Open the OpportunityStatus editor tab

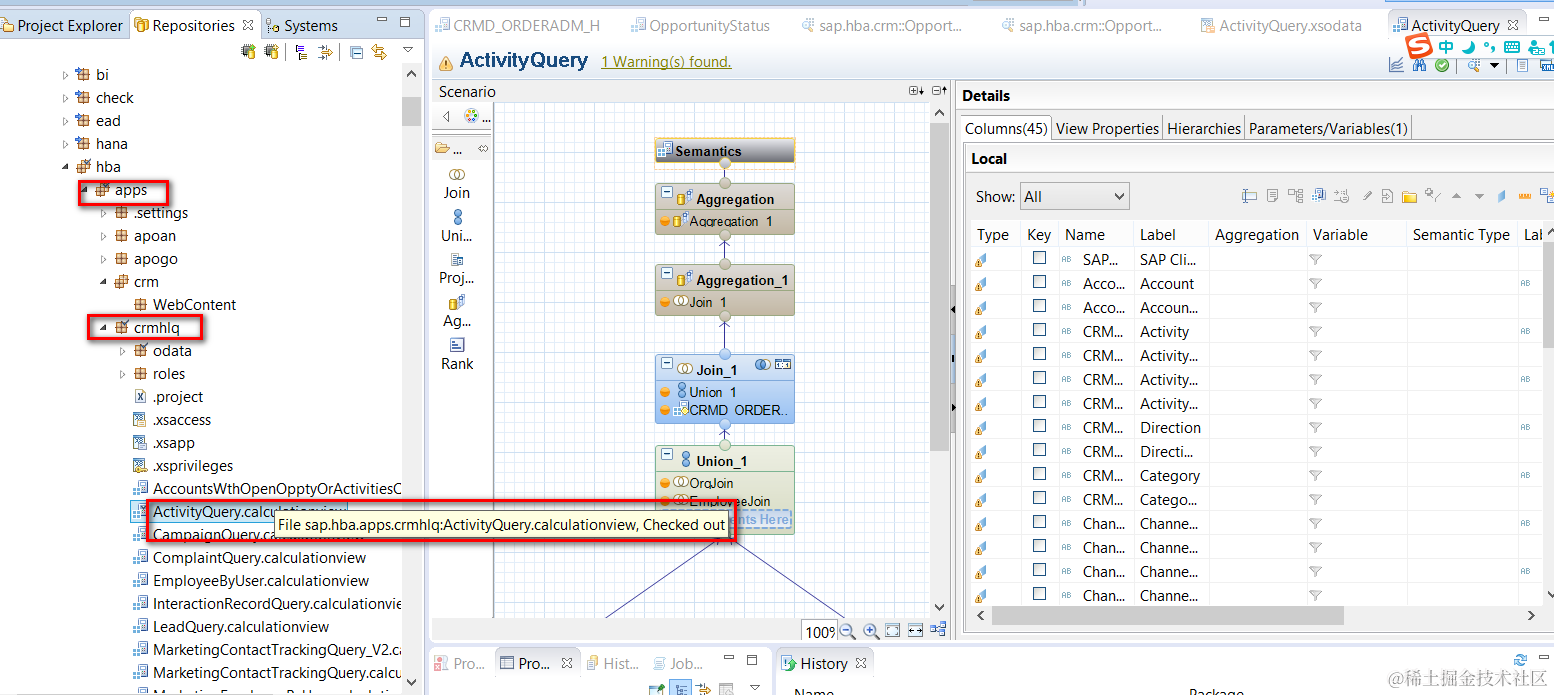tap(698, 26)
